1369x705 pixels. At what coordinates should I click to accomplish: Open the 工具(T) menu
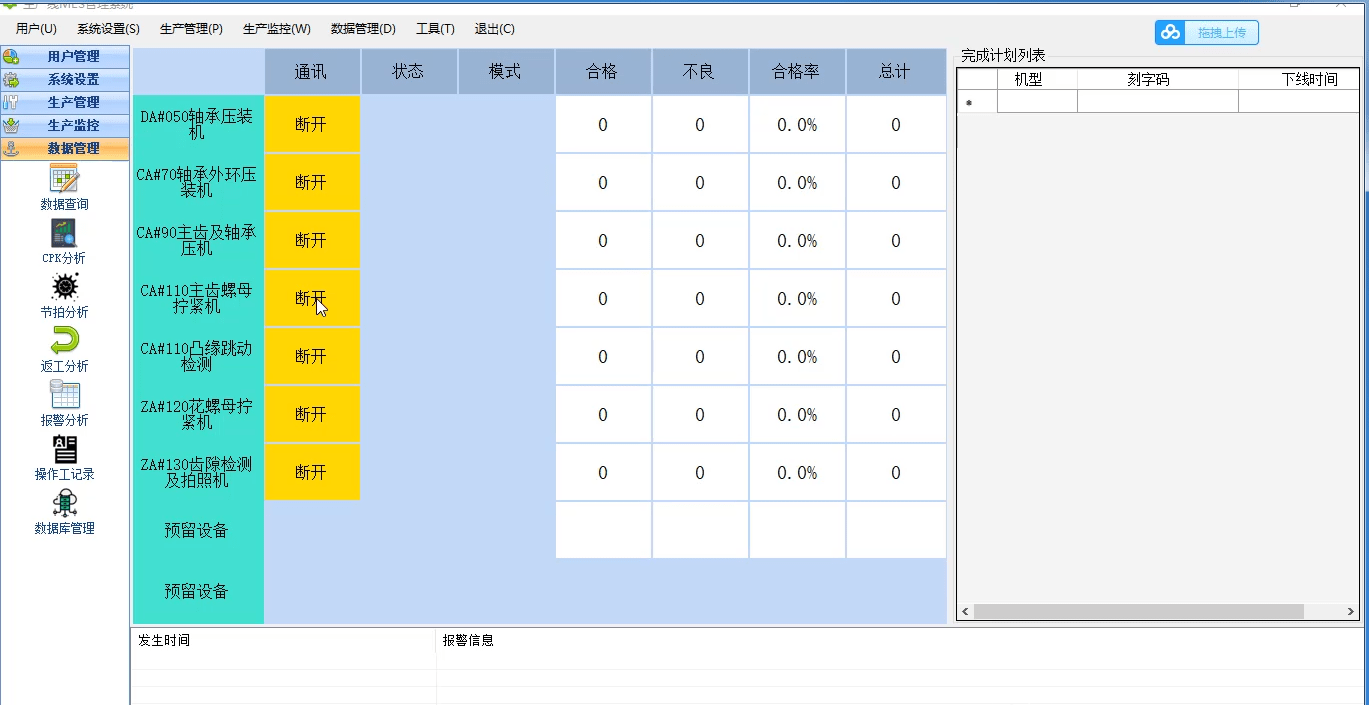[x=435, y=29]
